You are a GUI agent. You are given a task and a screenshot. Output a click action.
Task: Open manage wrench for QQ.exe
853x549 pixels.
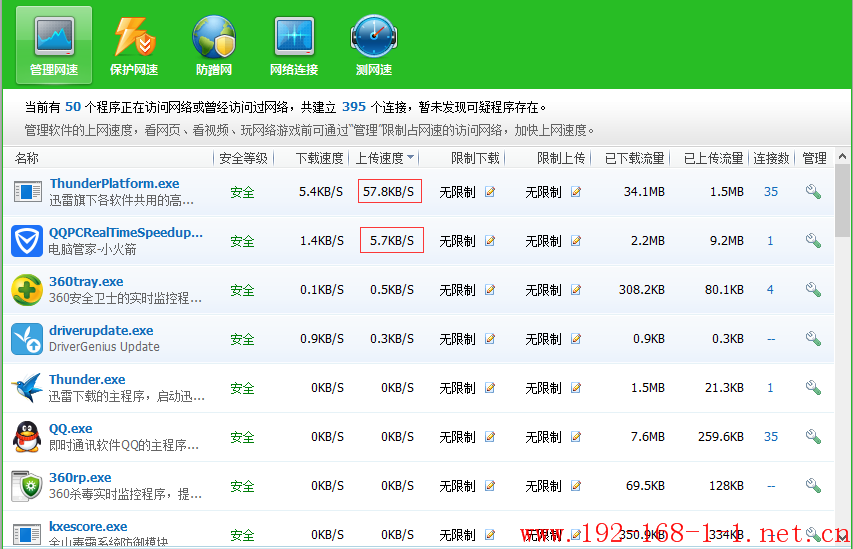(813, 436)
